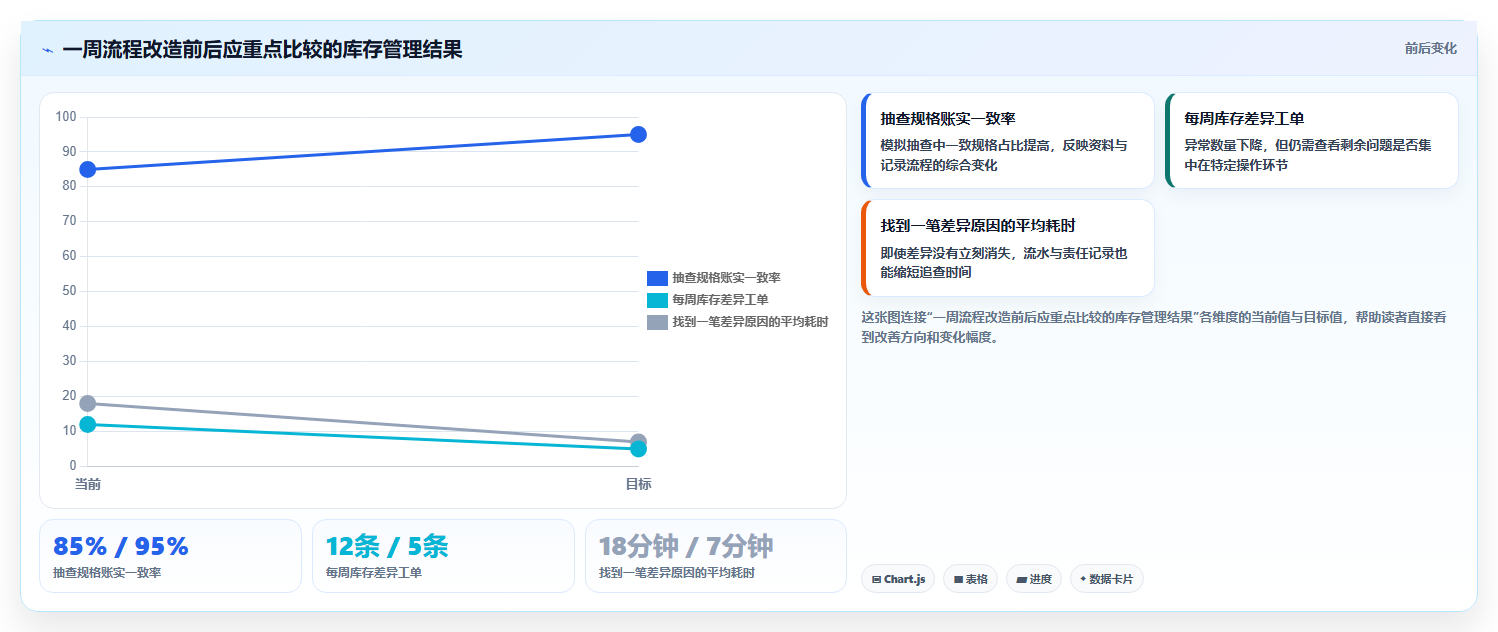Select the cyan data point at 目标 (5)
The image size is (1498, 632).
click(638, 449)
